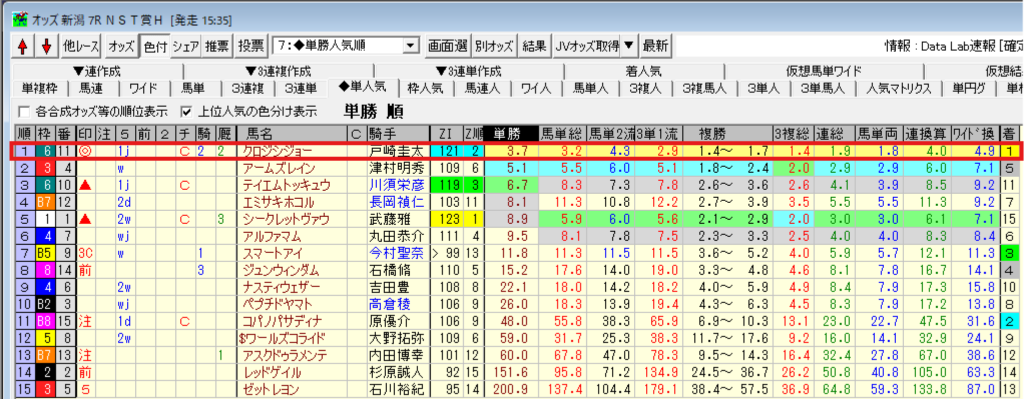Click the 画面選 button
The width and height of the screenshot is (1024, 399).
447,46
